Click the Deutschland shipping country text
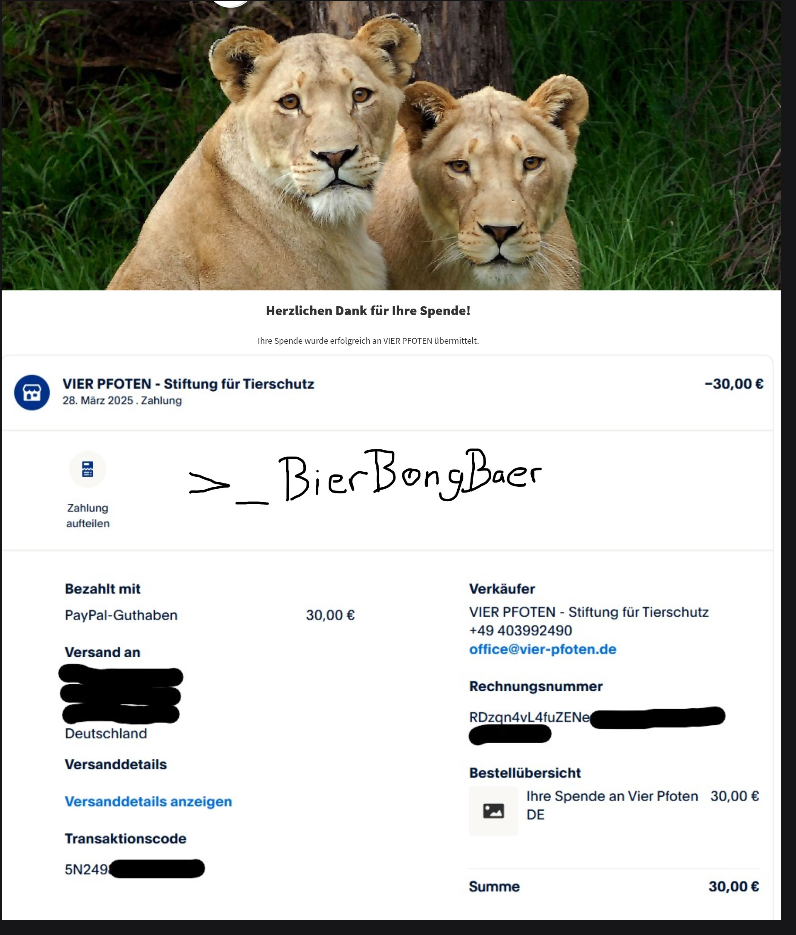The image size is (796, 935). pos(106,733)
